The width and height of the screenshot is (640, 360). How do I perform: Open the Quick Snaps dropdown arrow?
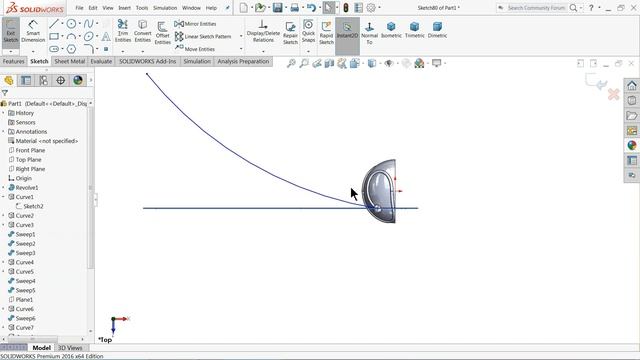308,51
